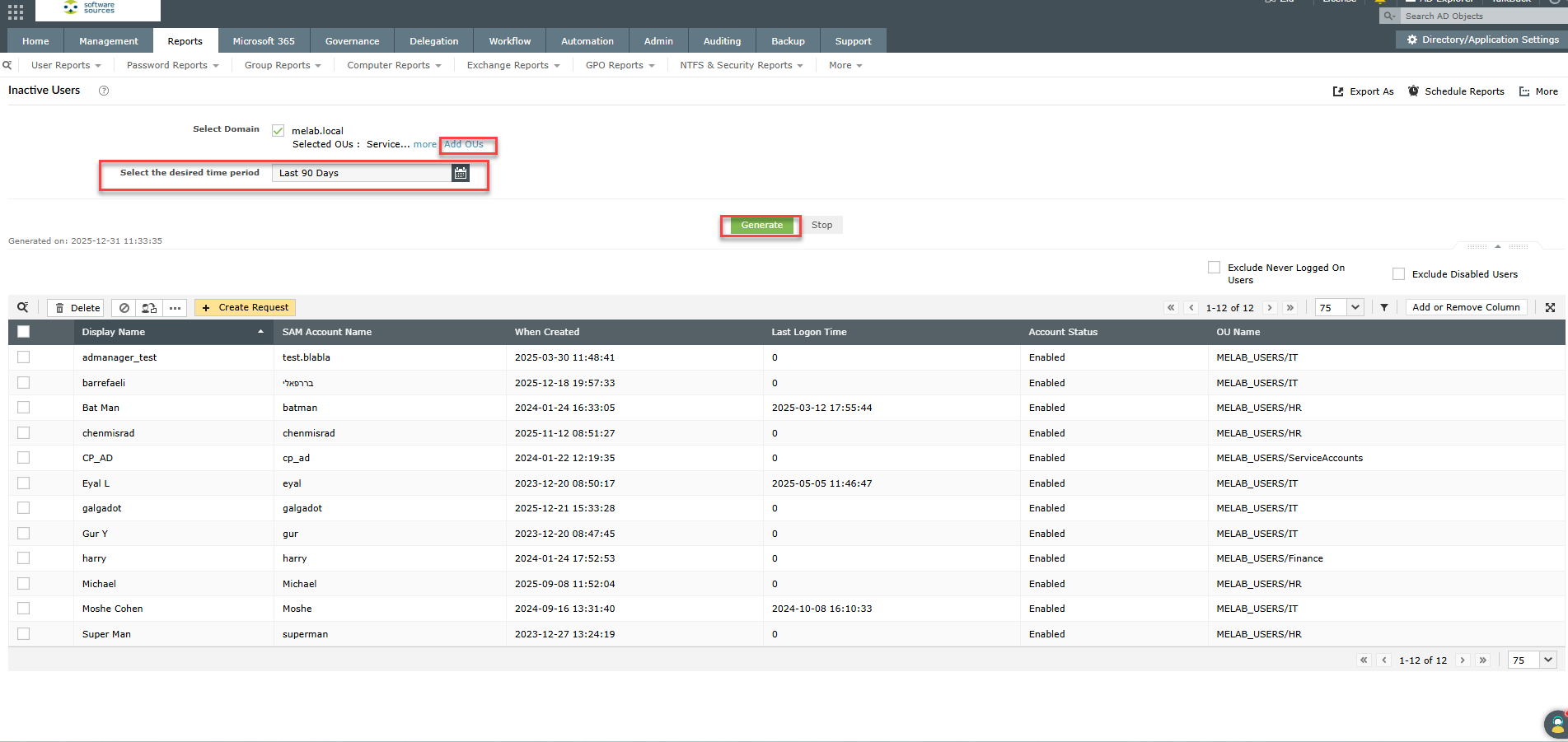Expand the User Reports dropdown menu

[x=66, y=65]
